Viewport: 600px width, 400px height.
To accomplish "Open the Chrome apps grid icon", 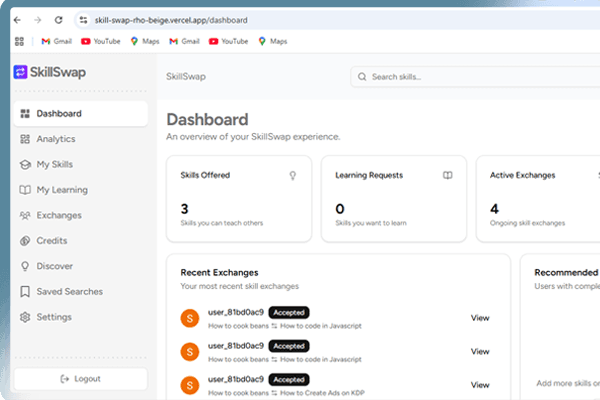I will coord(19,41).
